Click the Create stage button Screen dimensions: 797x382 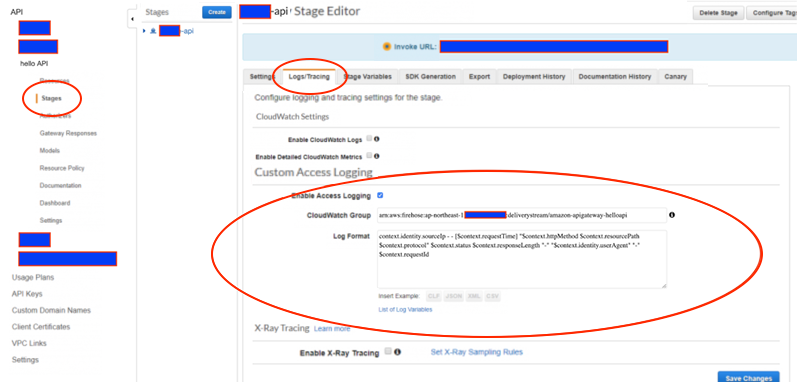coord(217,12)
